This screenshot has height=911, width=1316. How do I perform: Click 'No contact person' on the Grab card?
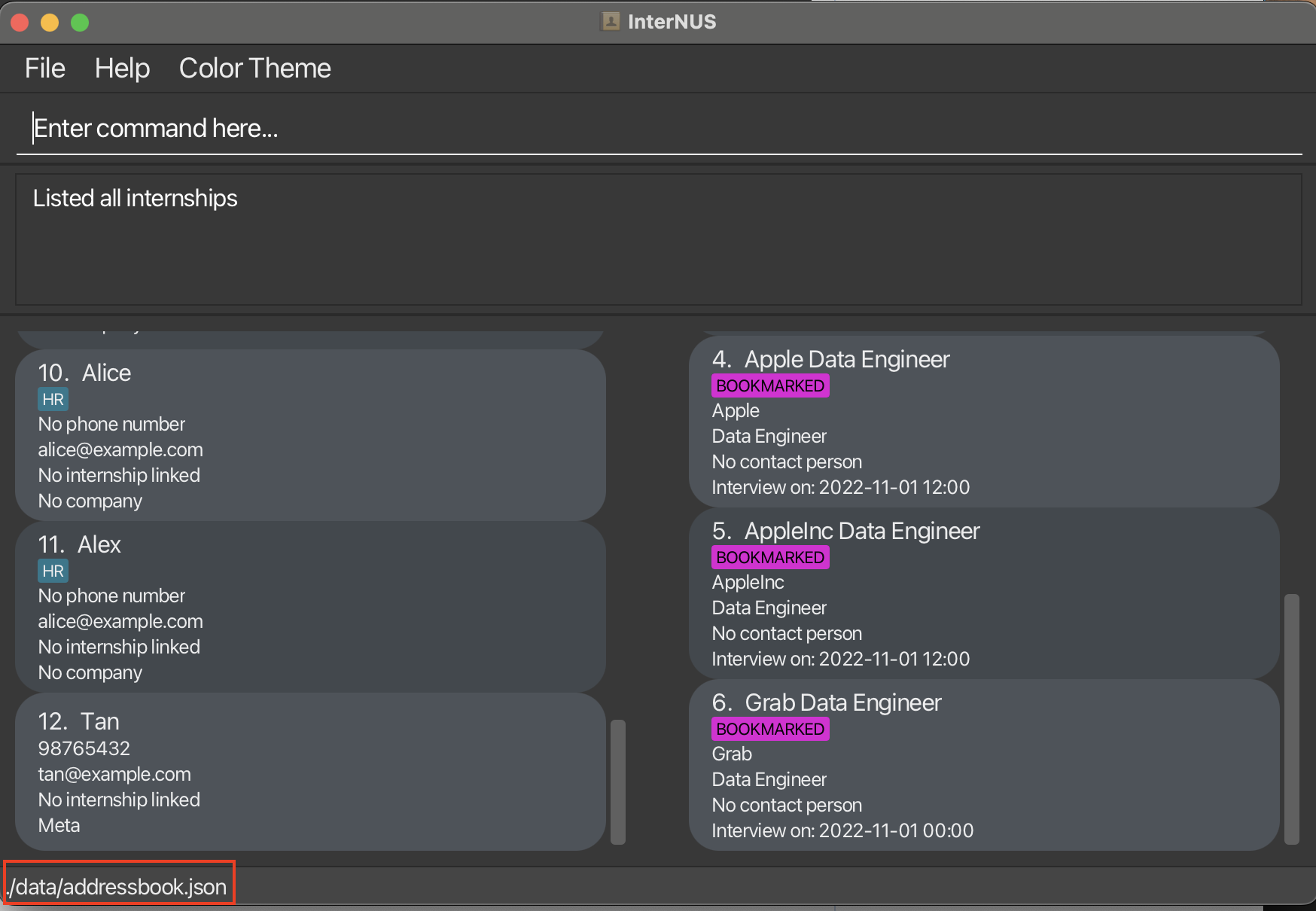point(787,805)
